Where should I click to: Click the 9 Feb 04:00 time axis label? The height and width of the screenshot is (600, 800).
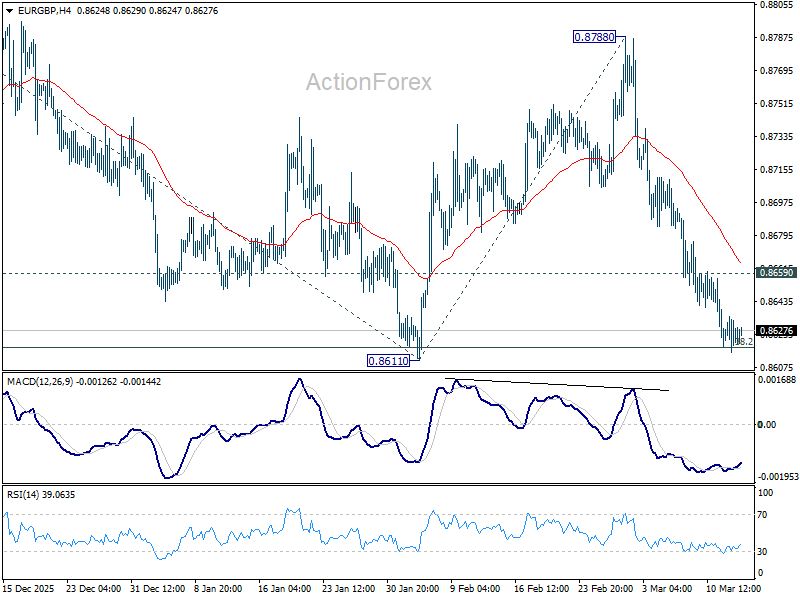tap(475, 588)
